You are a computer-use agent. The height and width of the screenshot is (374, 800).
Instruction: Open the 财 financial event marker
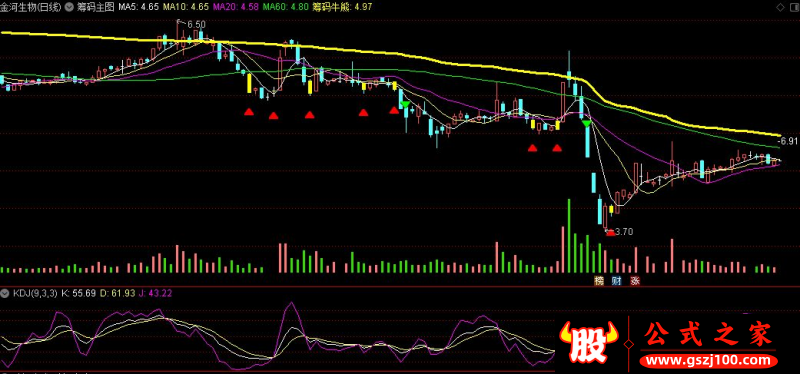(x=617, y=281)
